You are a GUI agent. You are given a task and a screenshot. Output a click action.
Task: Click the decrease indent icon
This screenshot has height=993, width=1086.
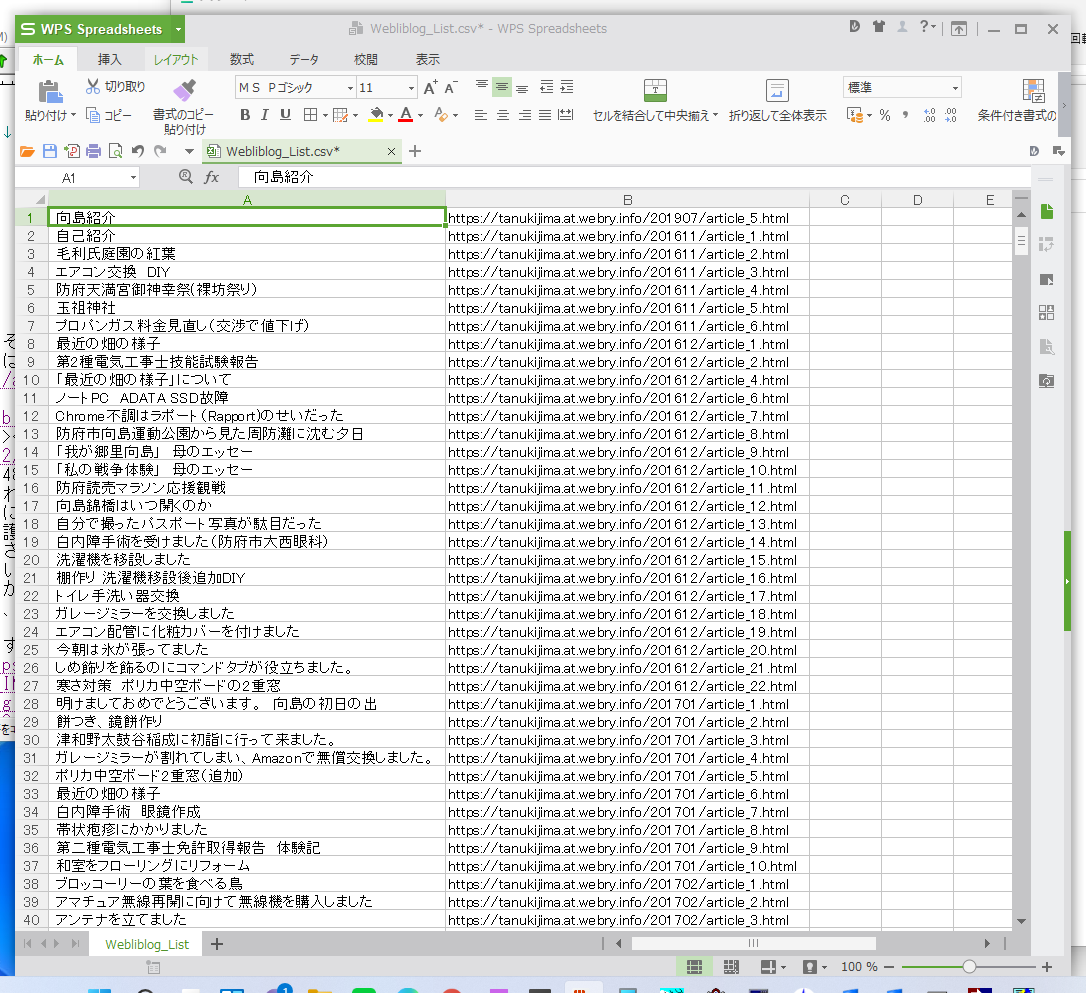pos(546,87)
